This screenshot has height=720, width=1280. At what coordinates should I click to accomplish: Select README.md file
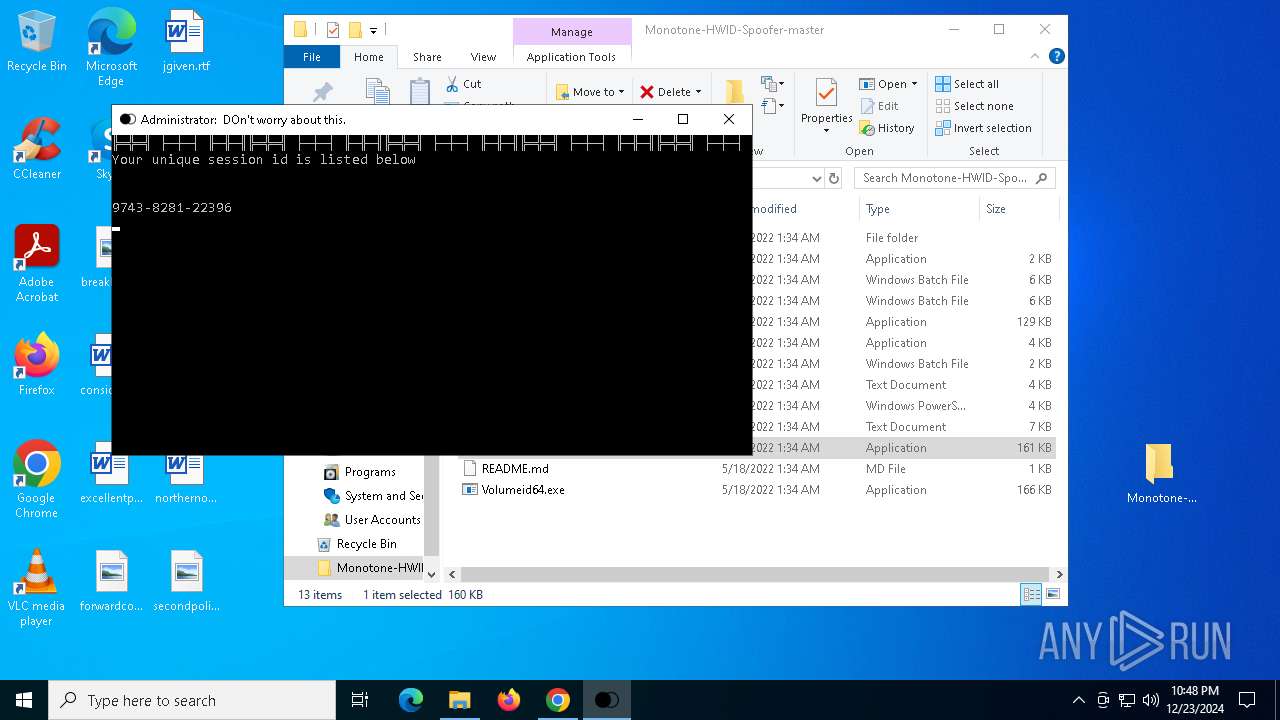[x=514, y=469]
